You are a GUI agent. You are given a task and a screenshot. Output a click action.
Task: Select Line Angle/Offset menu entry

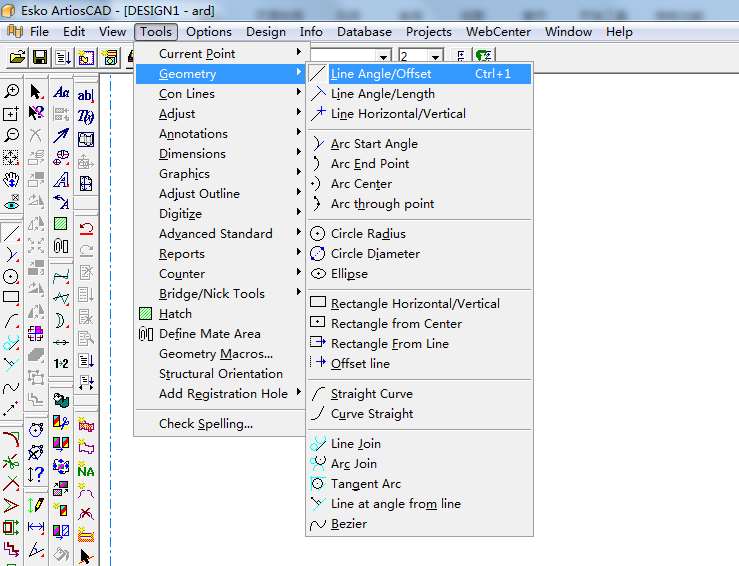[381, 73]
